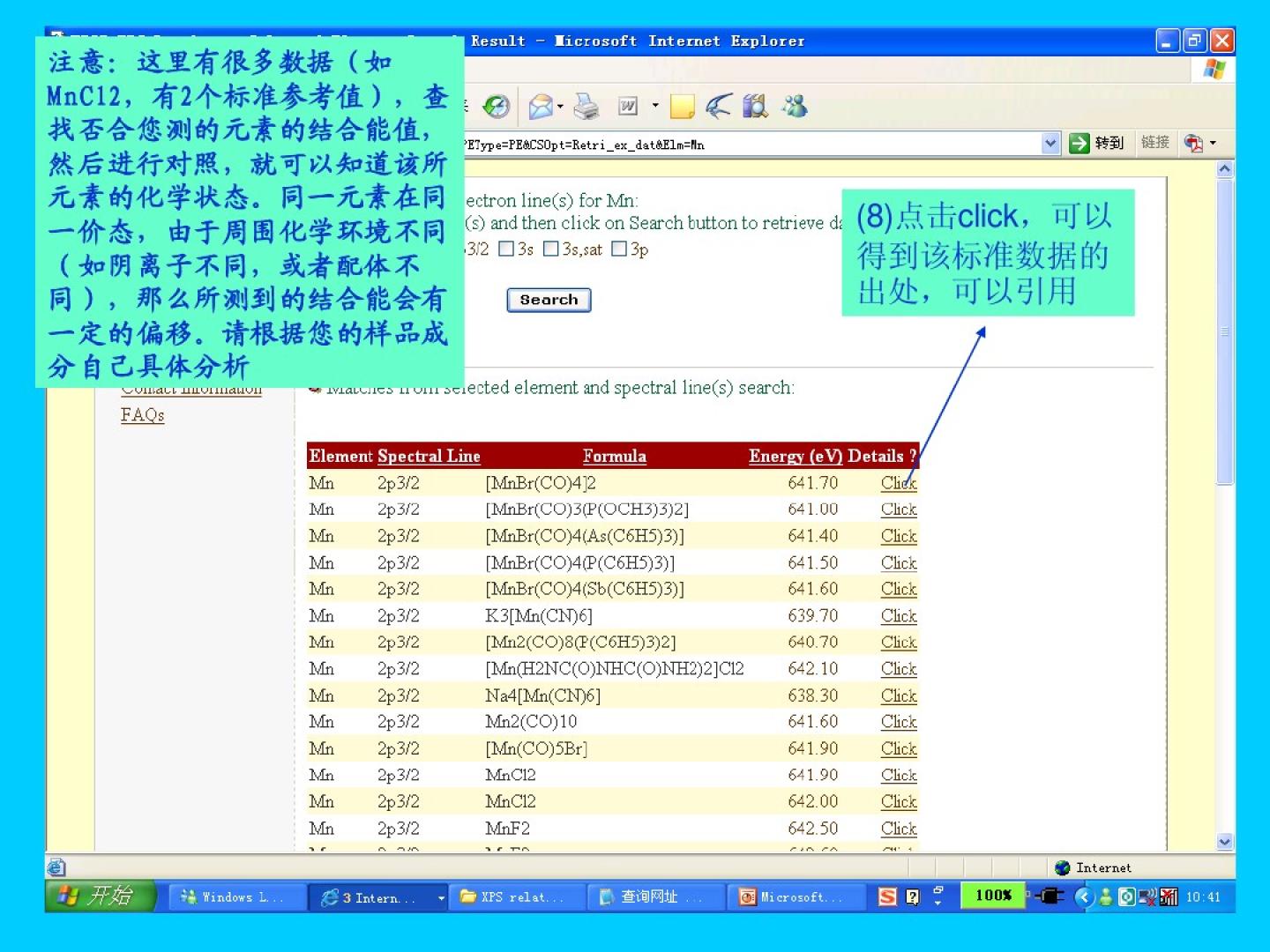
Task: Enable the 3s,sat checkbox
Action: point(551,249)
